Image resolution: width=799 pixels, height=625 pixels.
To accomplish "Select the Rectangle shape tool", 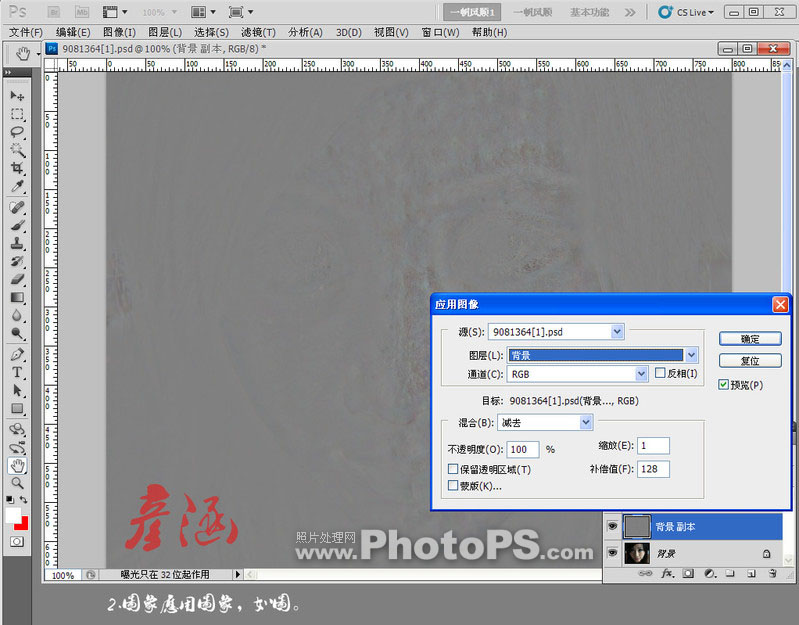I will coord(17,409).
